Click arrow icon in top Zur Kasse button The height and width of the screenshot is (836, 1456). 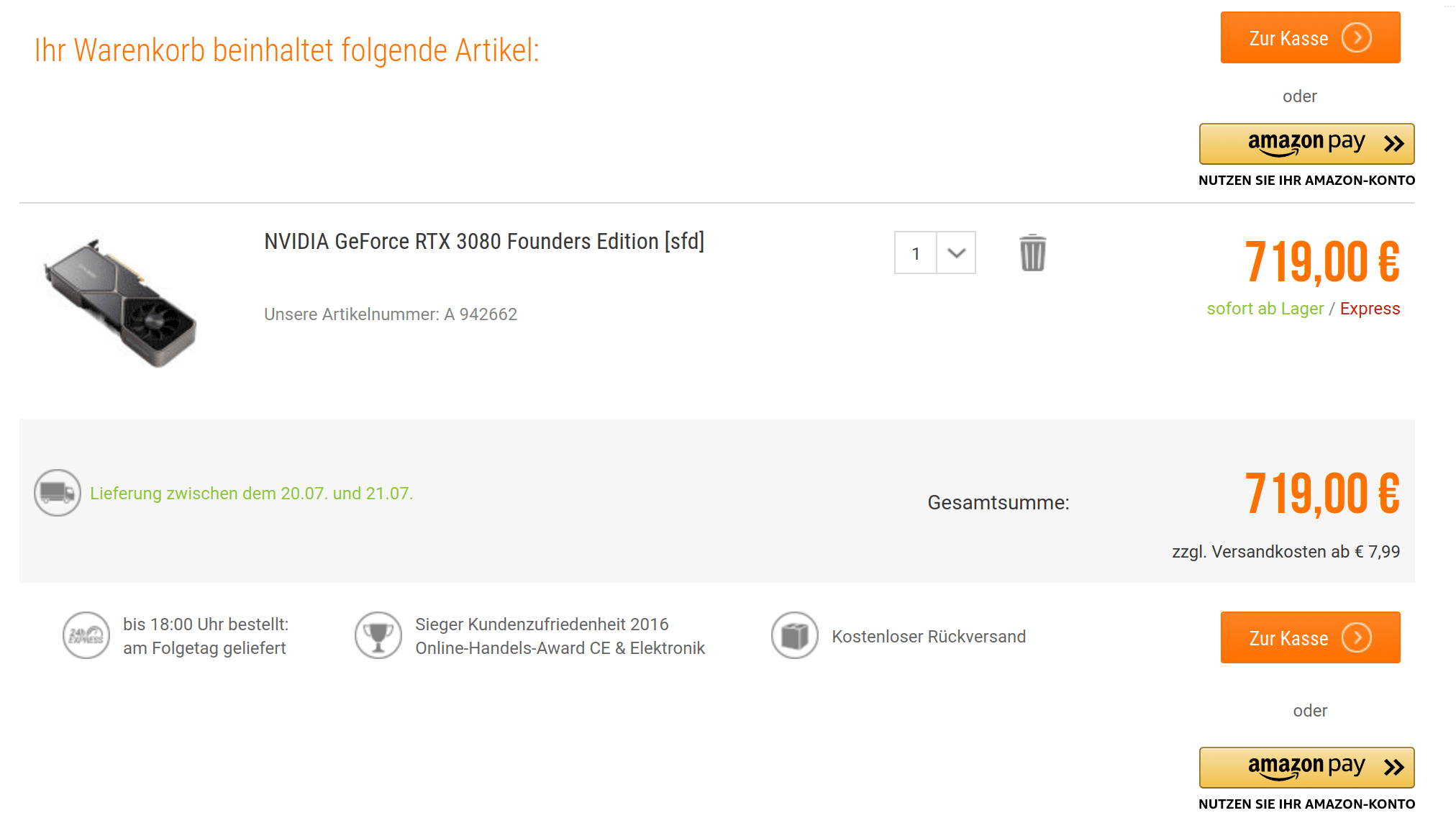pyautogui.click(x=1357, y=37)
